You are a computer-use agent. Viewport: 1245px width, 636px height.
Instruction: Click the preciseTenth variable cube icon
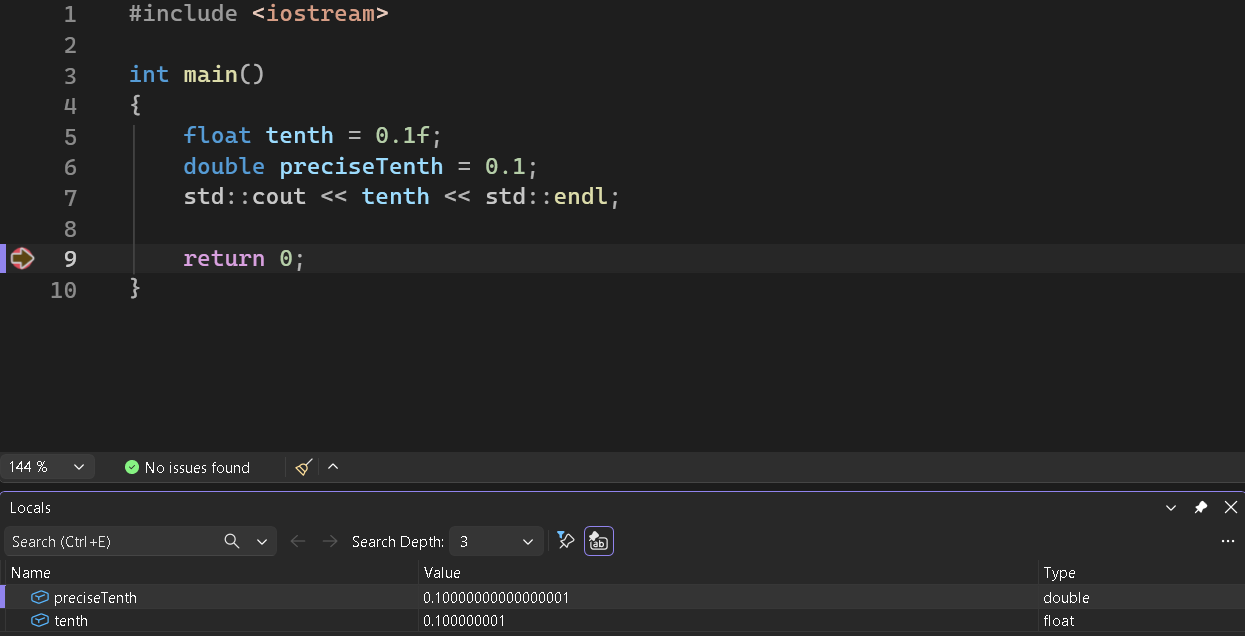40,598
